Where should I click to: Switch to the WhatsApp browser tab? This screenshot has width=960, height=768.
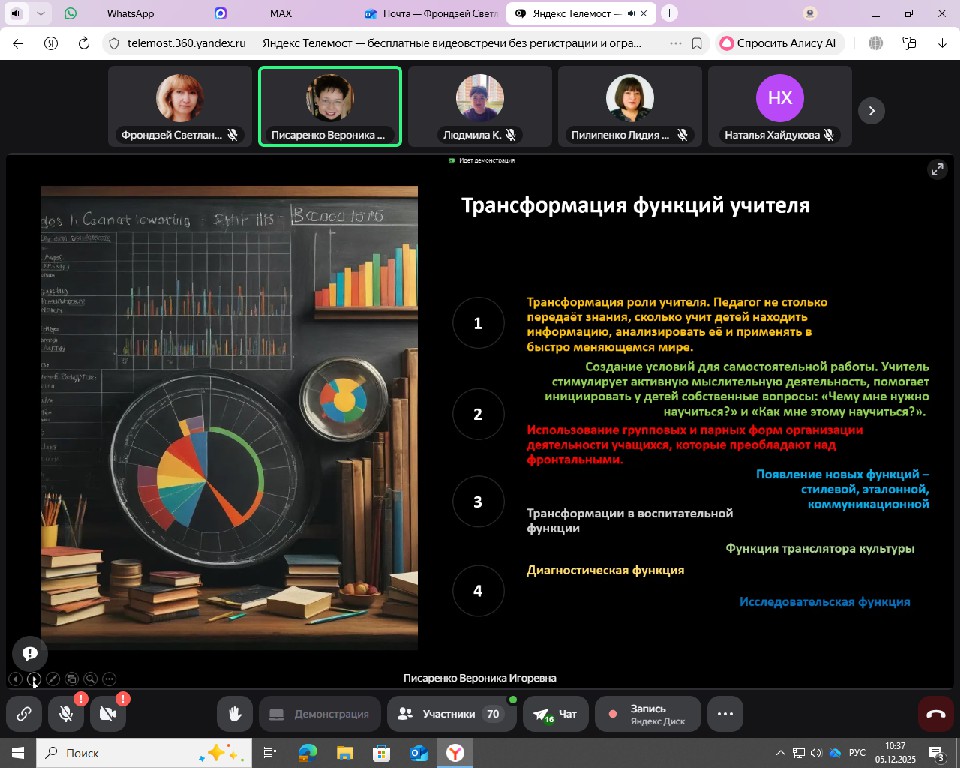[130, 14]
